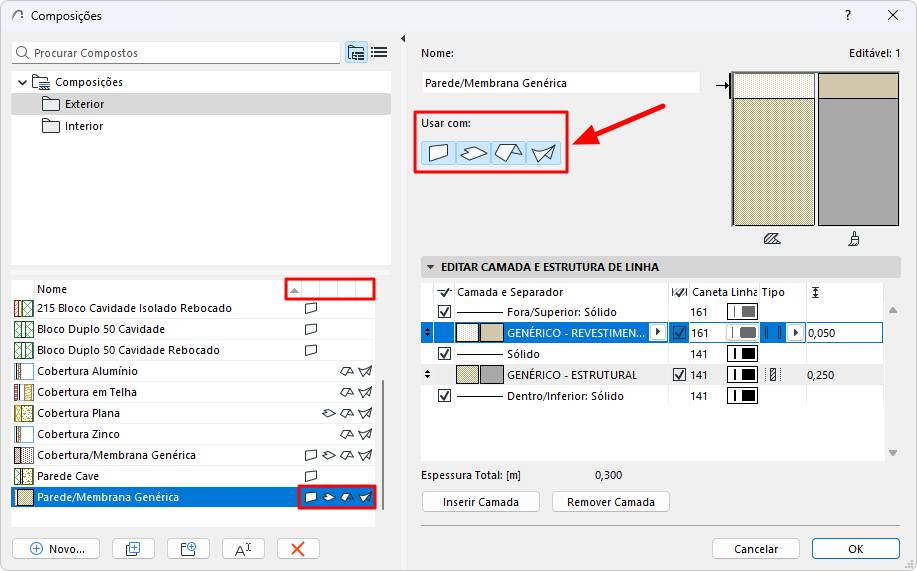Click line pen swatch of GENÉRICO - REVESTIMENTO row
917x571 pixels.
click(742, 333)
